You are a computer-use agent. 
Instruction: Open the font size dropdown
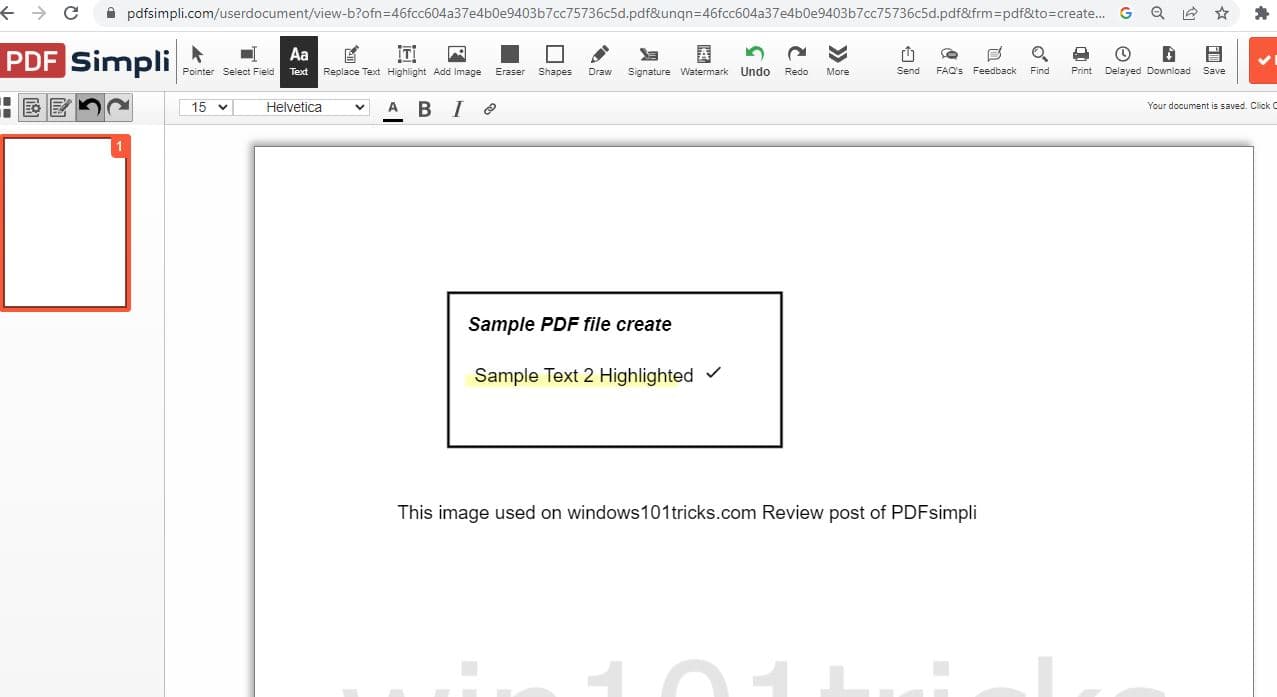point(205,107)
